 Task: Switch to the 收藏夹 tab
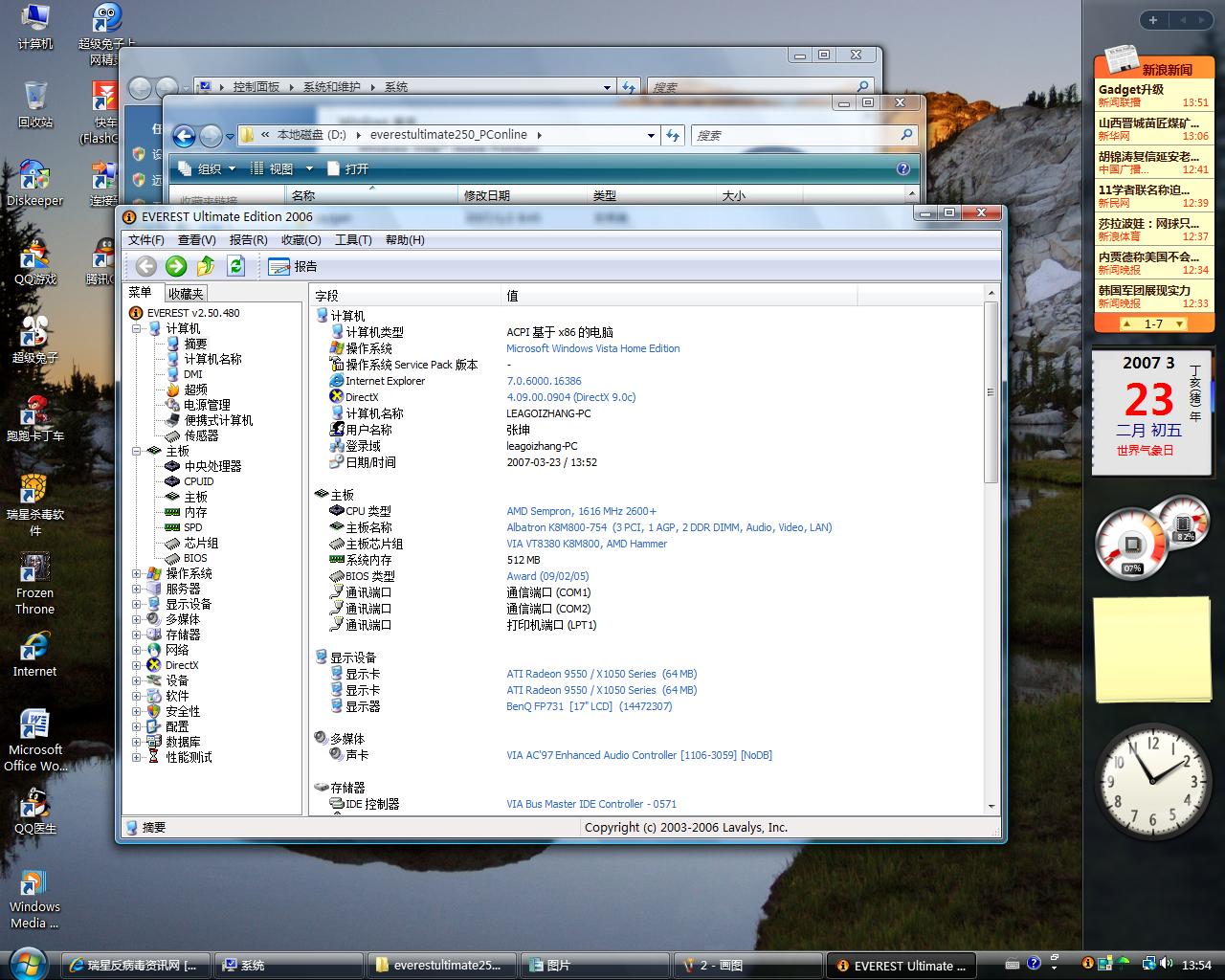tap(186, 294)
